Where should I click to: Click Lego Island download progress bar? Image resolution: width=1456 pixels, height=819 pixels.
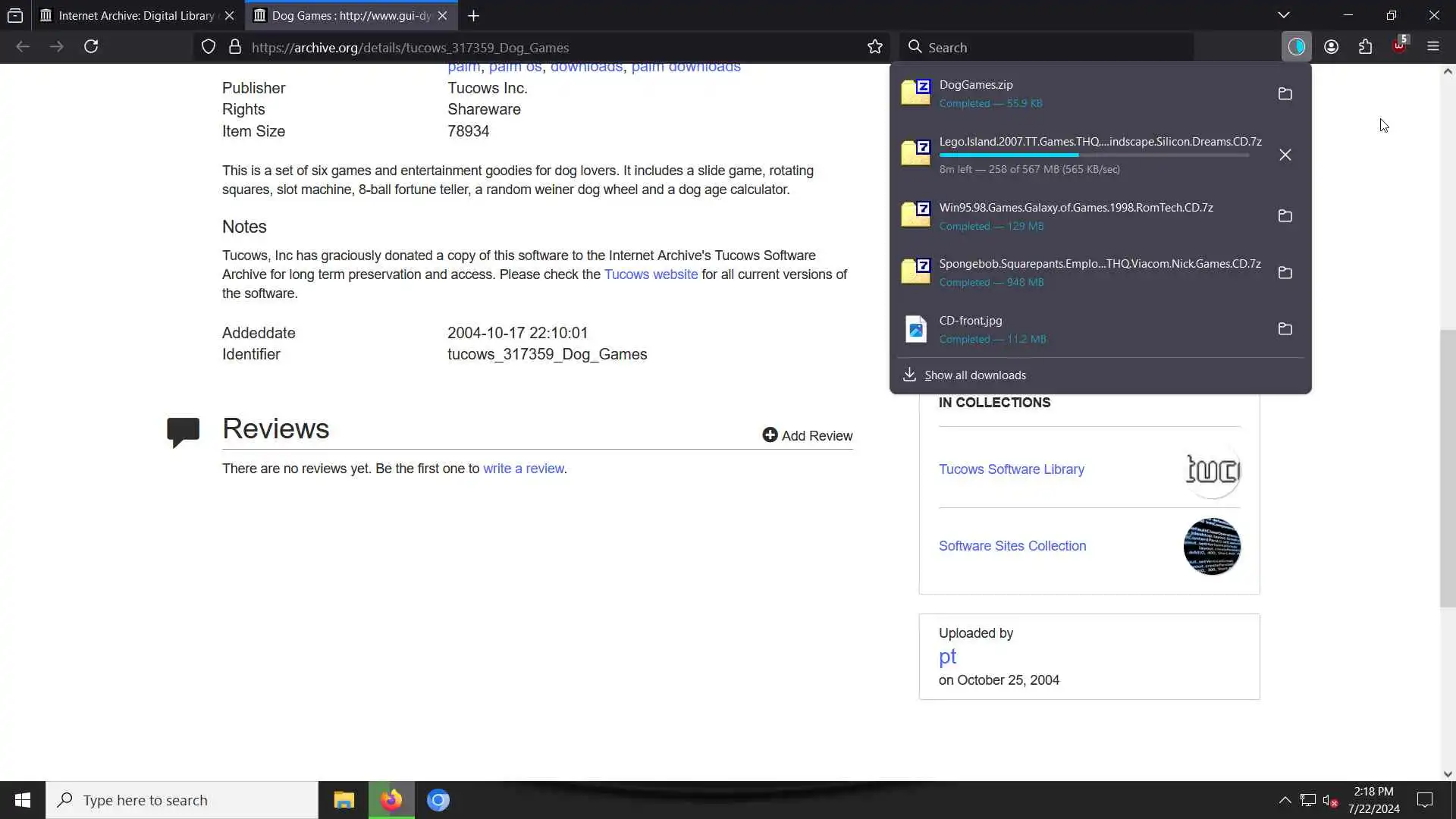1094,155
